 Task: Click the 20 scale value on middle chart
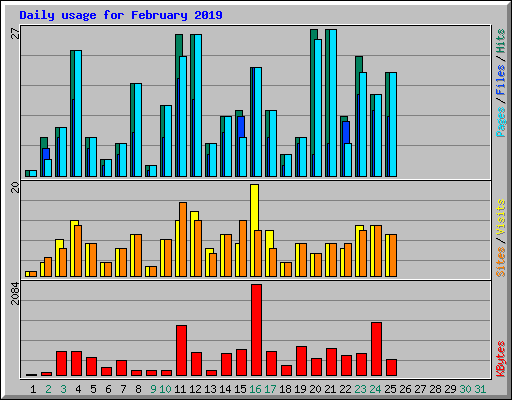(x=15, y=188)
